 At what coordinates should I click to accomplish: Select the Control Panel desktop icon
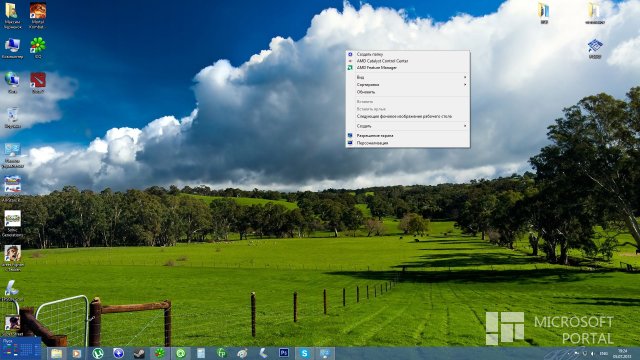click(x=12, y=156)
